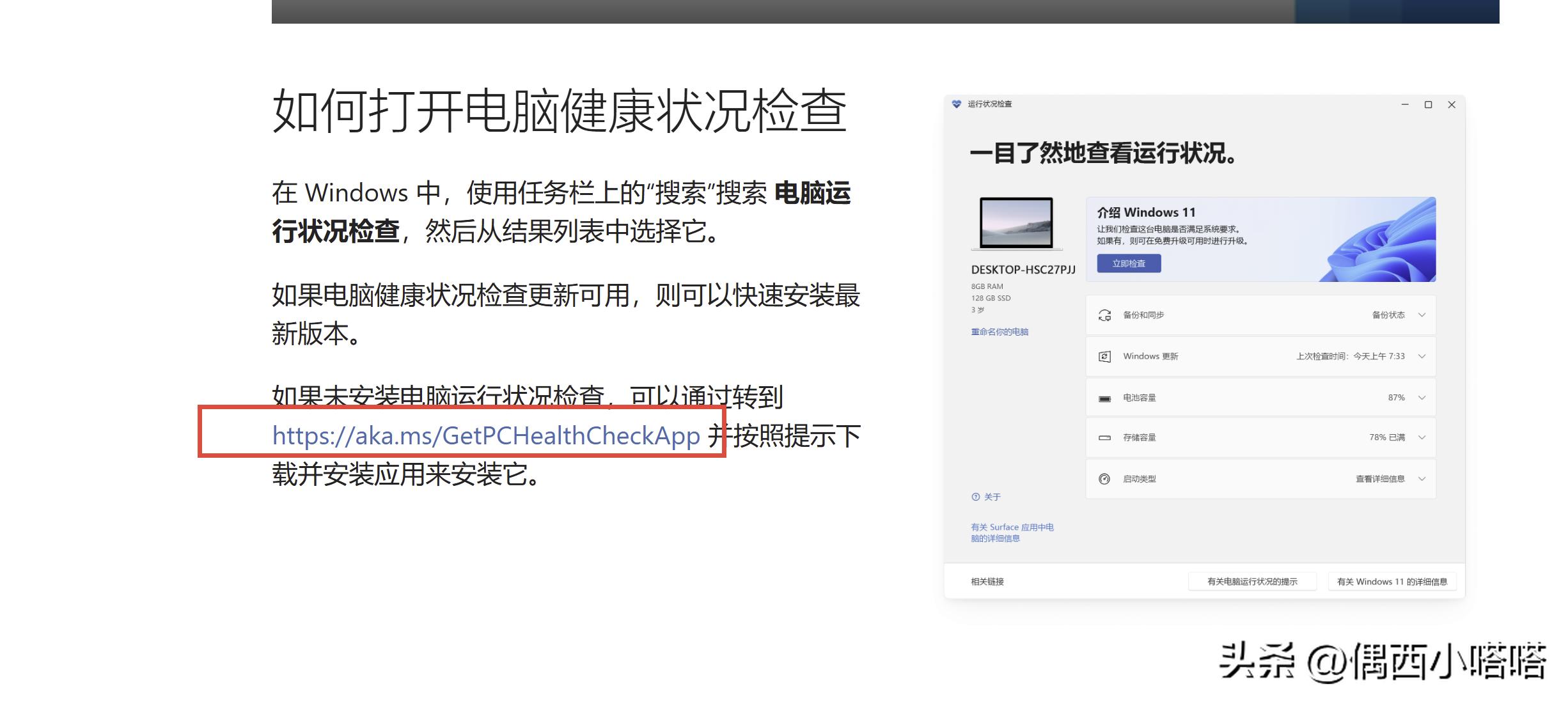1568x702 pixels.
Task: Click the 8GB RAM text
Action: point(987,286)
